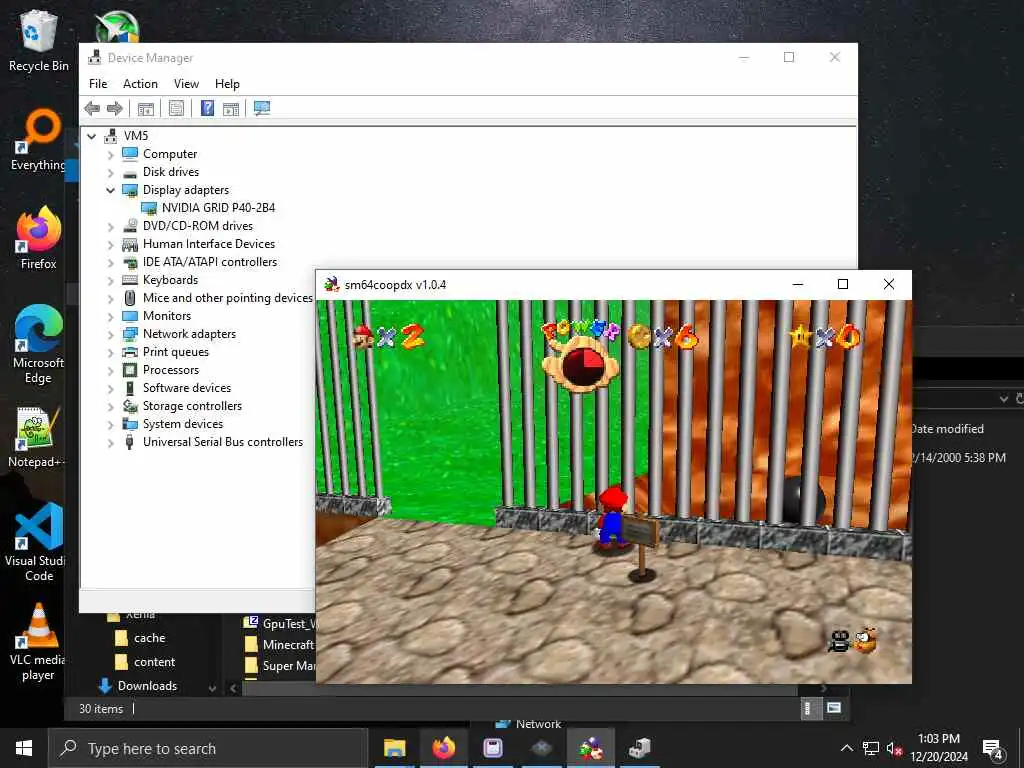This screenshot has height=768, width=1024.
Task: Select the Software devices entry
Action: click(187, 388)
